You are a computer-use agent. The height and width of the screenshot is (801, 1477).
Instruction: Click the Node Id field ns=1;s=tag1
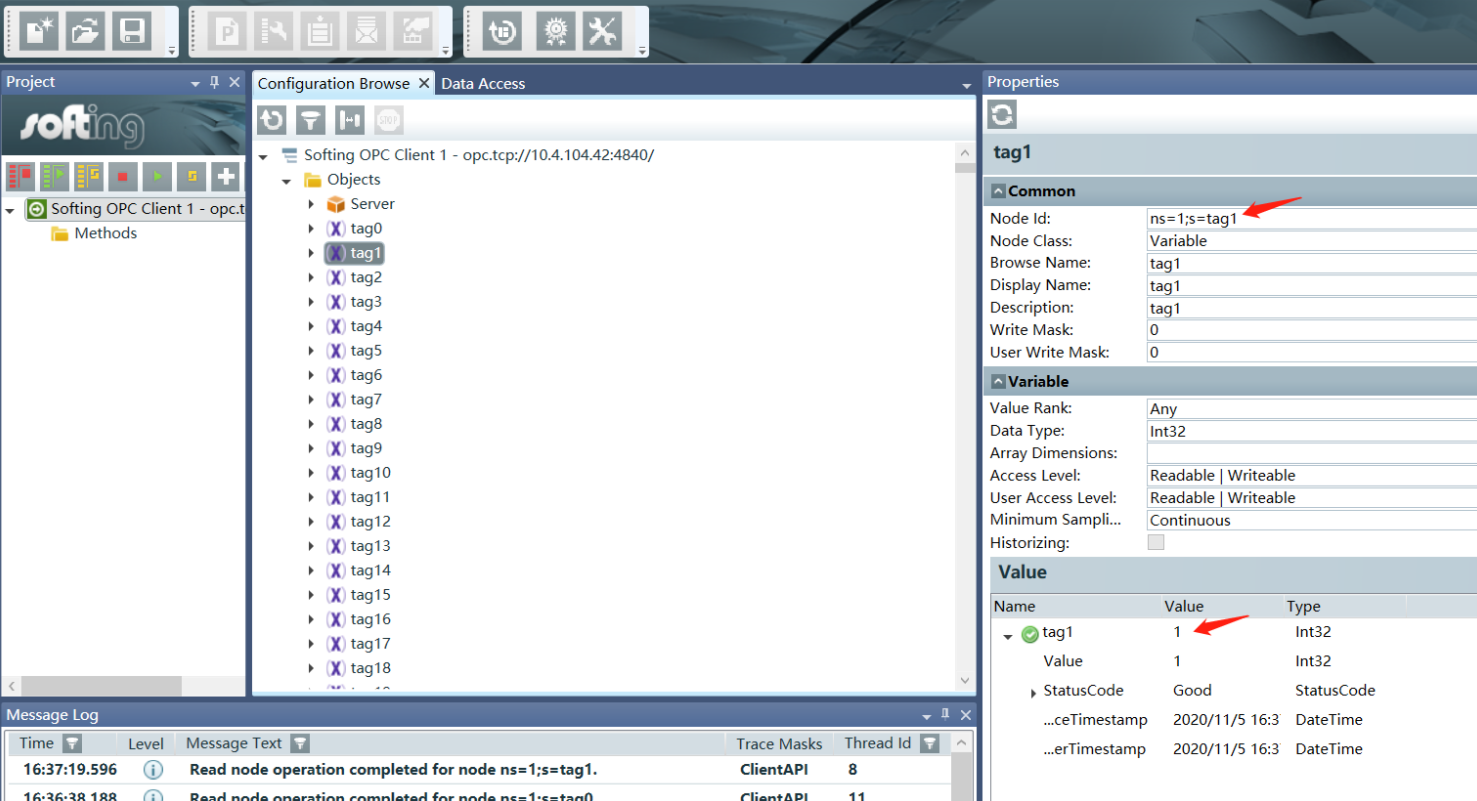(x=1312, y=219)
